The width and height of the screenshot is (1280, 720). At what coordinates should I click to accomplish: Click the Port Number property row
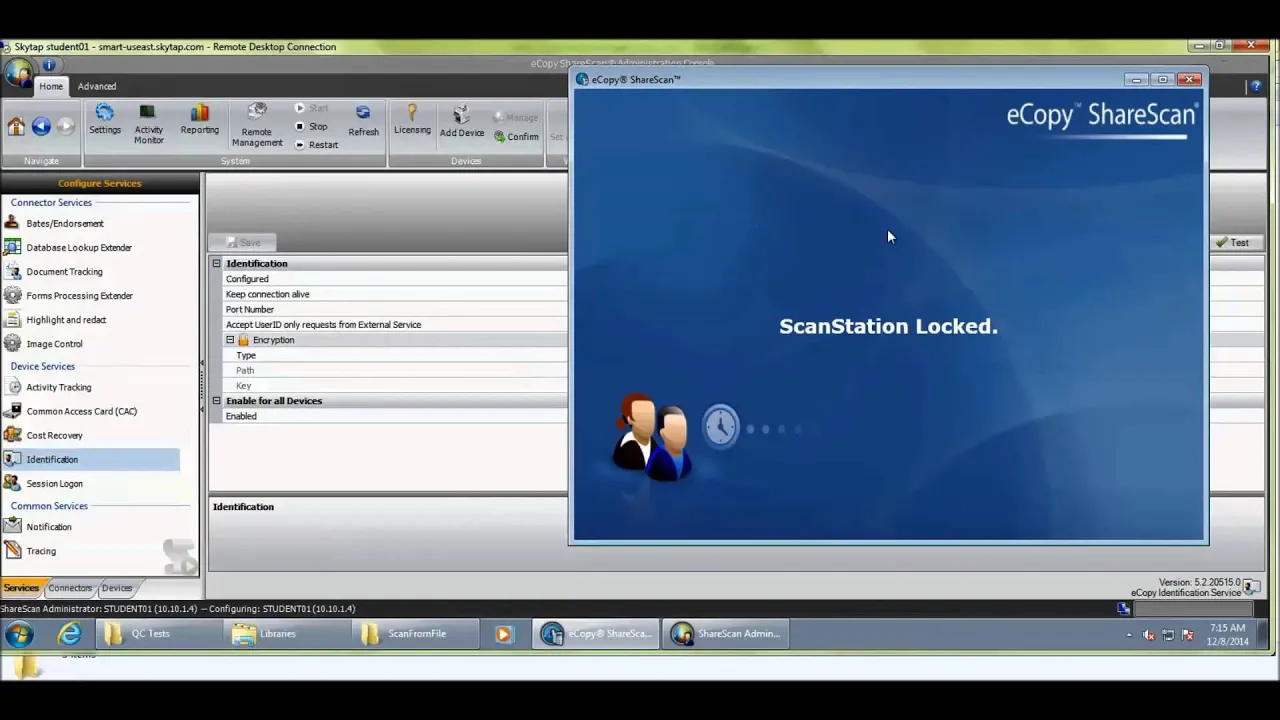tap(395, 310)
